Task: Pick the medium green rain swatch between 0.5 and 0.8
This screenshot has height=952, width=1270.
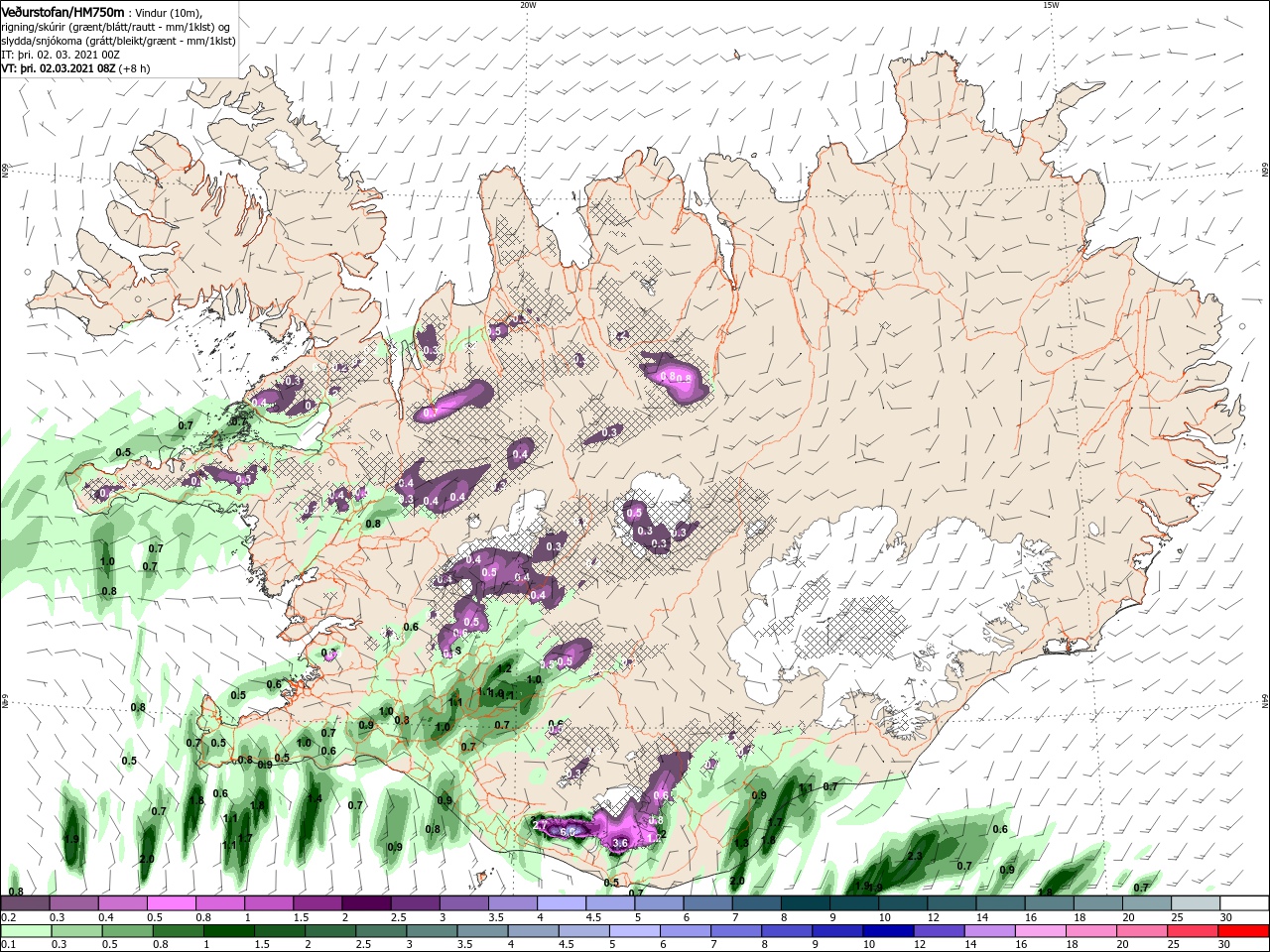Action: (127, 931)
